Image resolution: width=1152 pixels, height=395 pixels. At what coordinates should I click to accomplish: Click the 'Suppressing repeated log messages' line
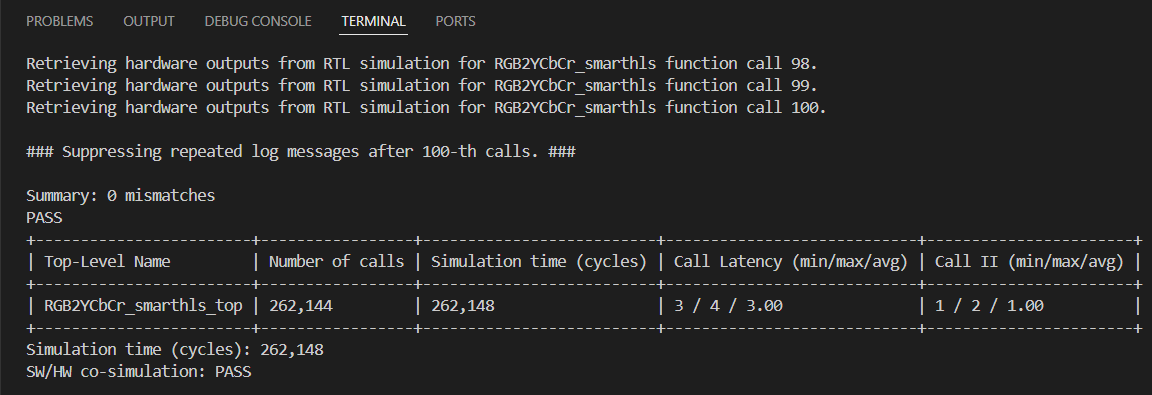point(300,151)
